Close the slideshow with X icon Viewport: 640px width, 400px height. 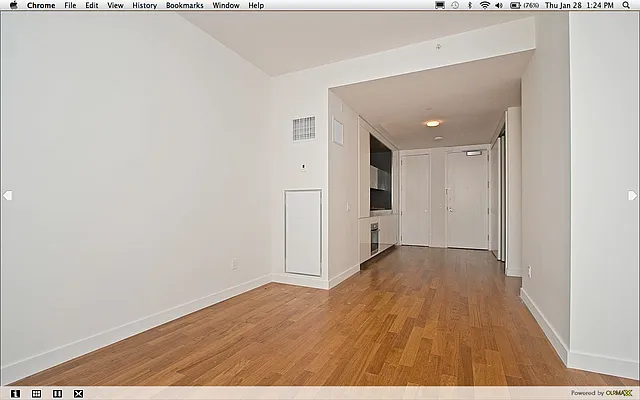pos(78,393)
